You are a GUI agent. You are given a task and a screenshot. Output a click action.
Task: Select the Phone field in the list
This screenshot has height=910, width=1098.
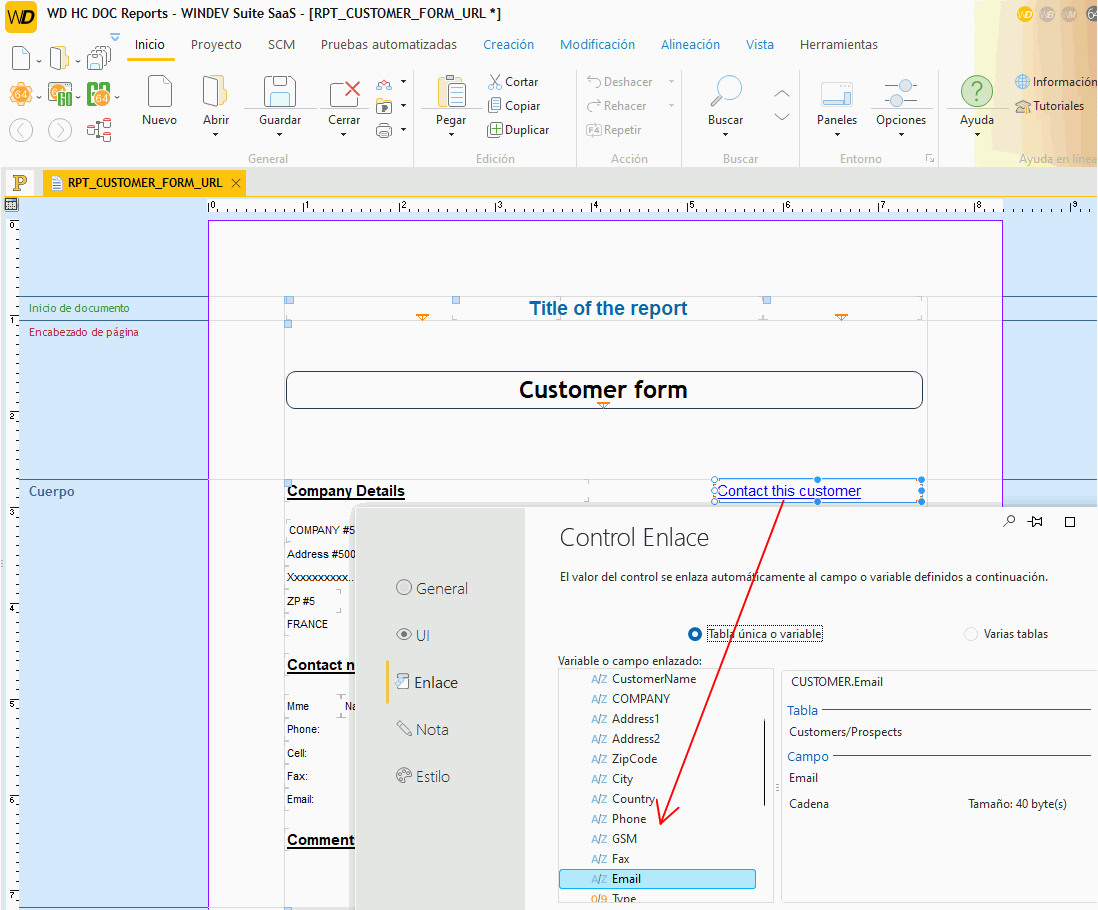pos(629,819)
